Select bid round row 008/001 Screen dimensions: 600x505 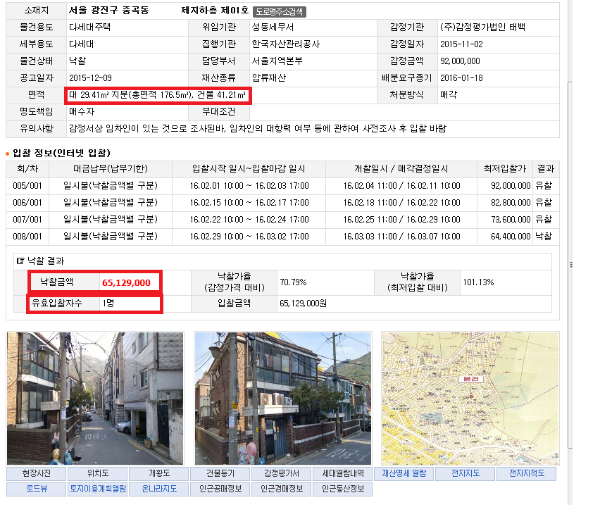click(282, 236)
